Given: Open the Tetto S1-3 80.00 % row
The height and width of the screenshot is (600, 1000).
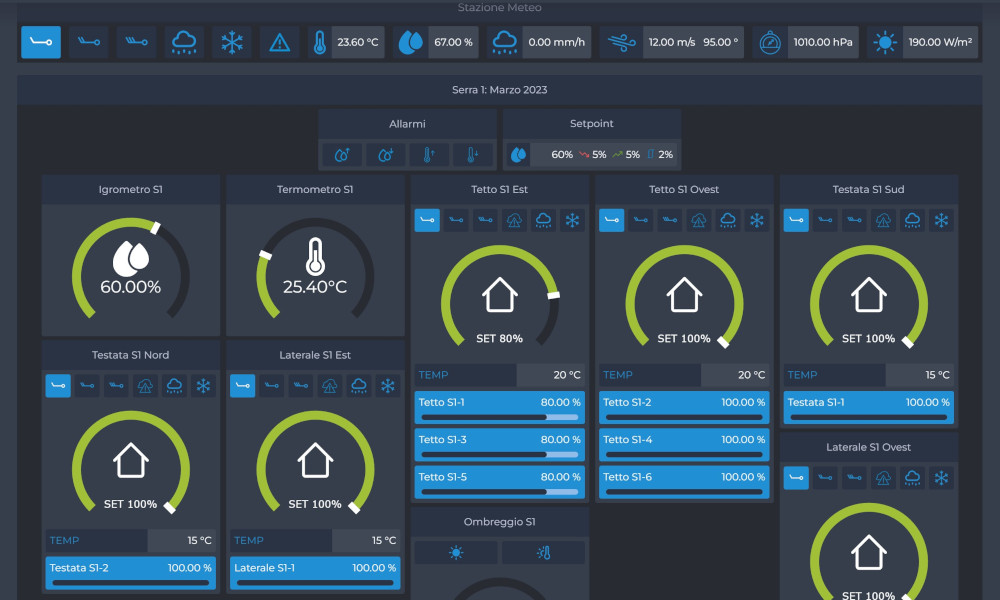Looking at the screenshot, I should tap(499, 444).
